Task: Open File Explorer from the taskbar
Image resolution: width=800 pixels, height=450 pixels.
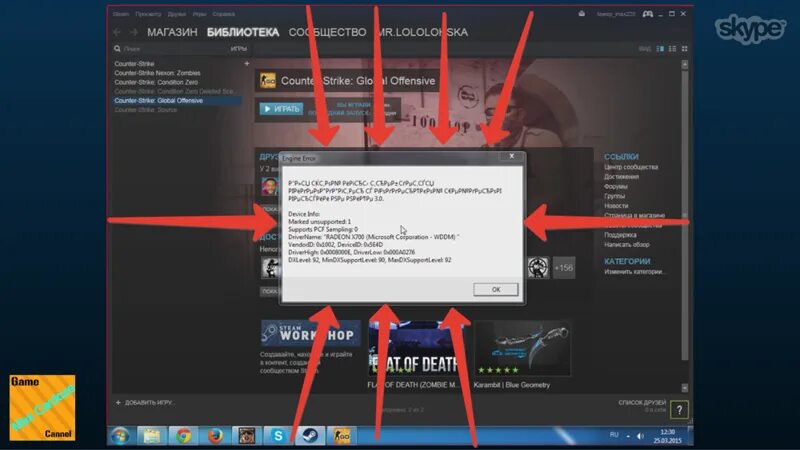Action: pos(152,437)
